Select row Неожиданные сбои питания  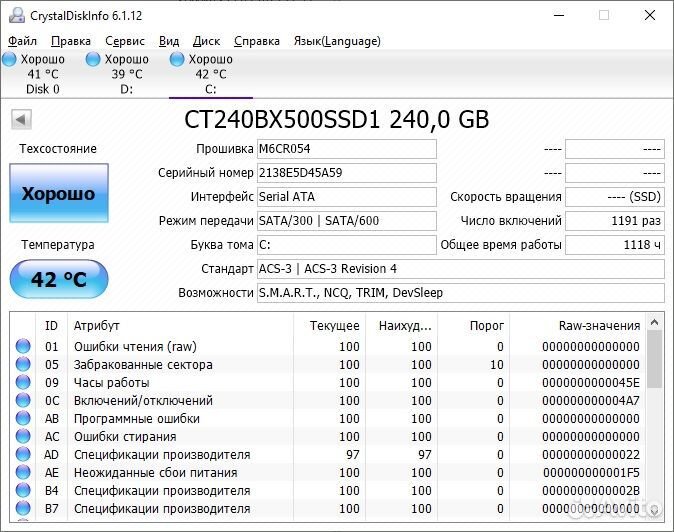coord(328,473)
